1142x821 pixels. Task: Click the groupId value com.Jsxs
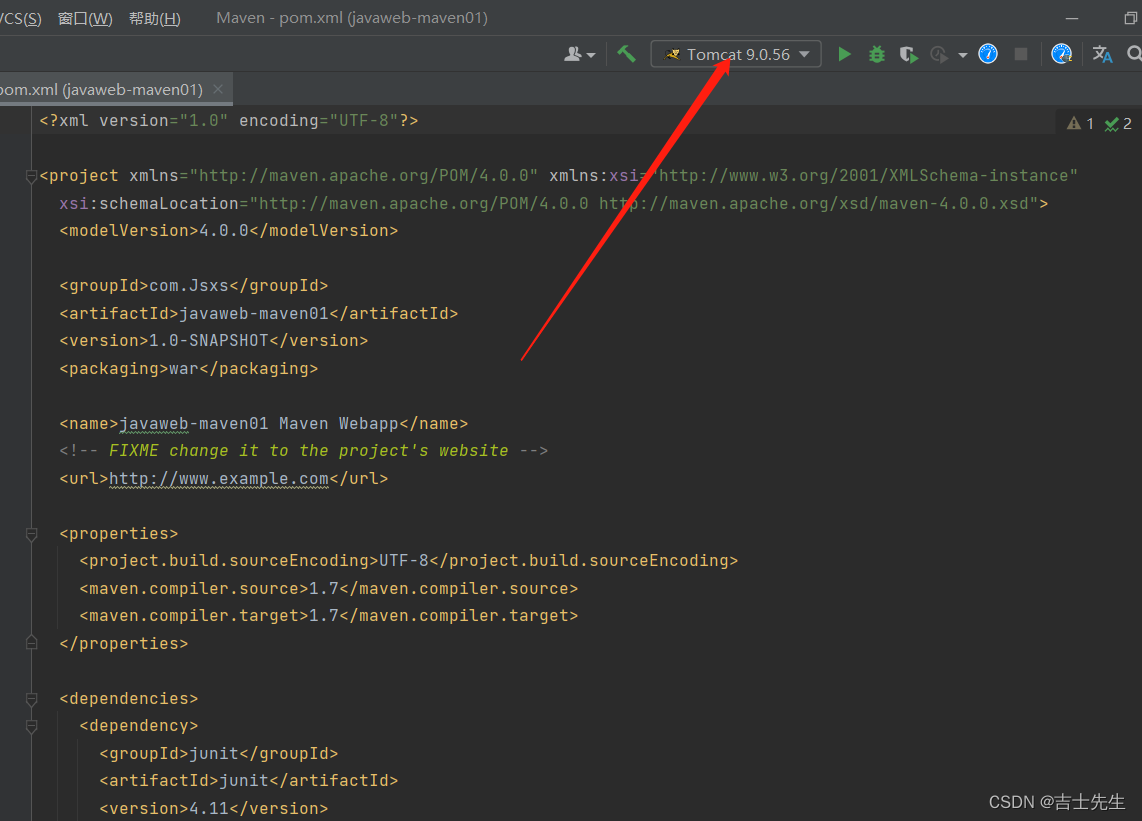[189, 286]
